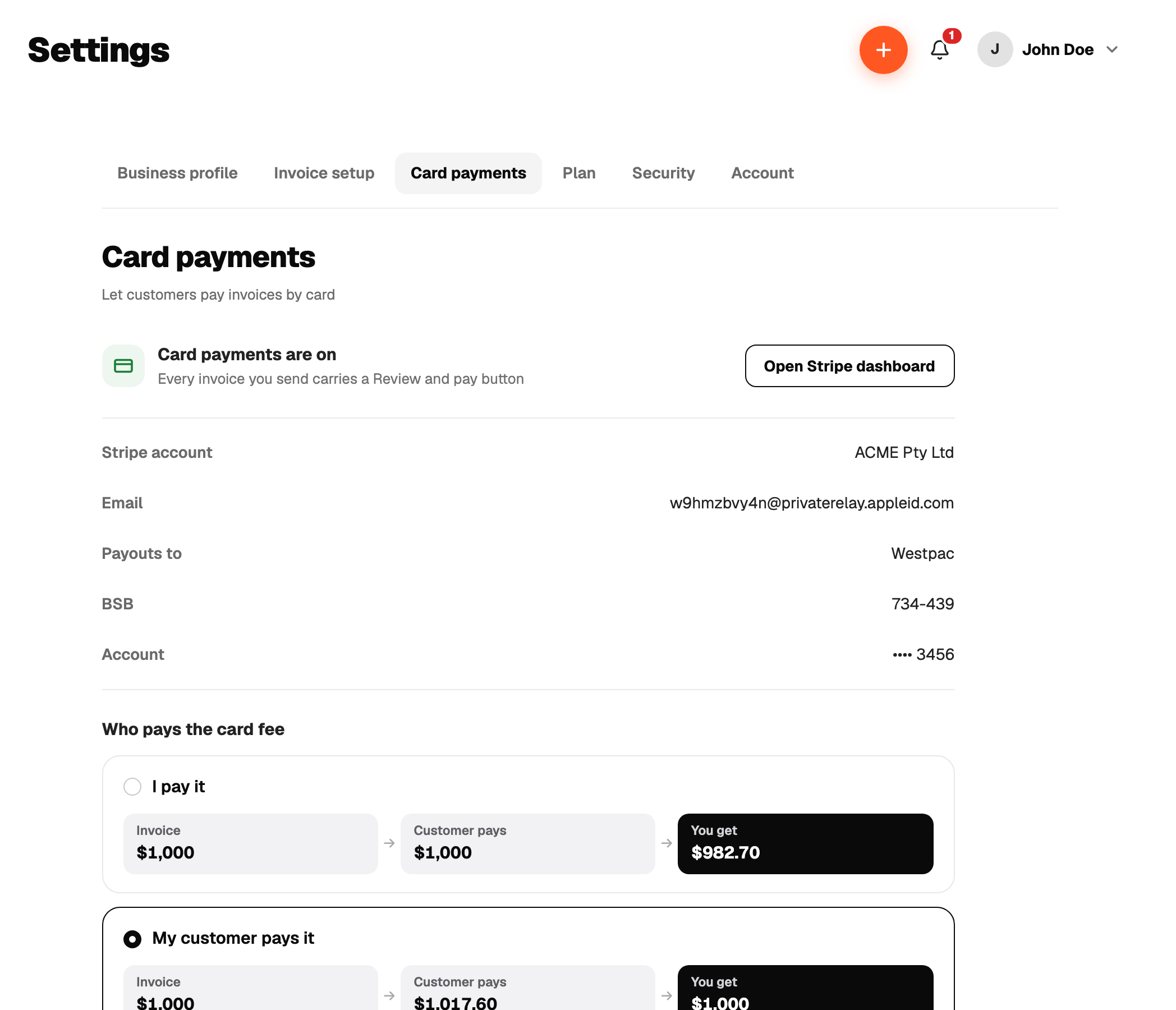Select the "I pay it" radio option
The image size is (1176, 1010).
point(132,786)
